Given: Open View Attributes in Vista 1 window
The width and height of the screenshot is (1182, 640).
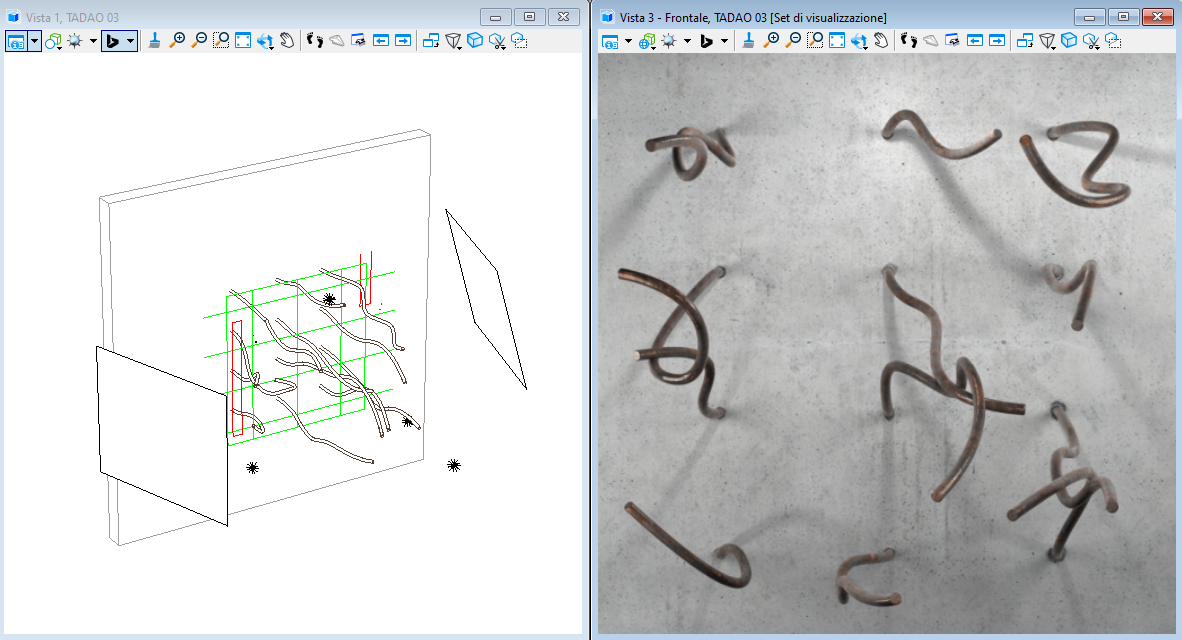Looking at the screenshot, I should (17, 41).
